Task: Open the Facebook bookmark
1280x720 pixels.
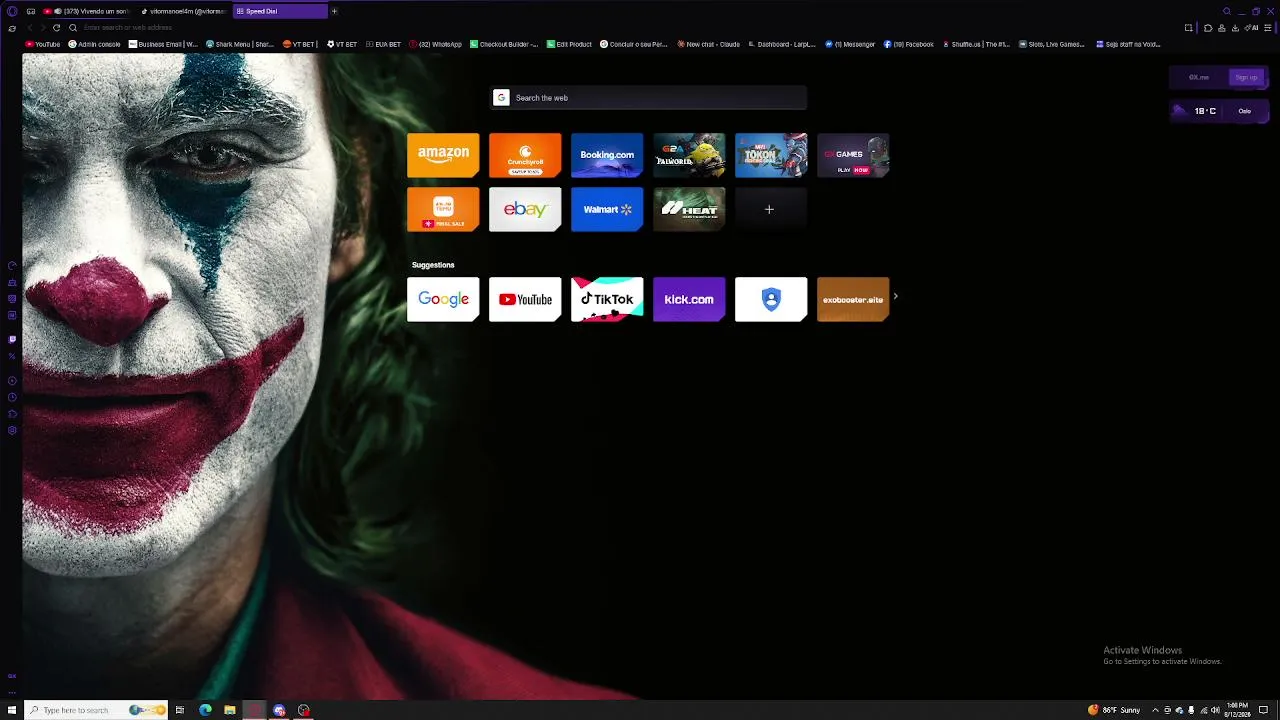Action: click(908, 44)
